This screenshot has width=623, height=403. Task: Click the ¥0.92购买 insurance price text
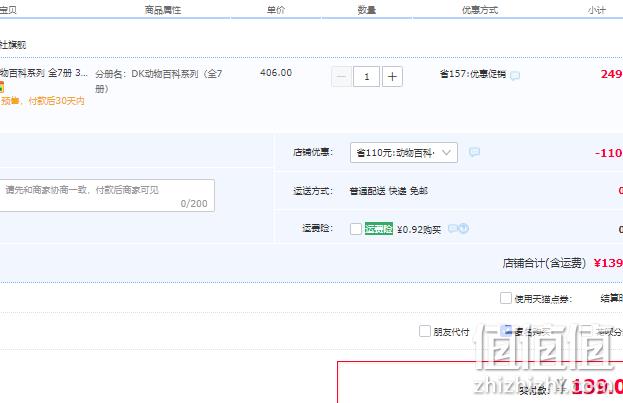pyautogui.click(x=419, y=230)
